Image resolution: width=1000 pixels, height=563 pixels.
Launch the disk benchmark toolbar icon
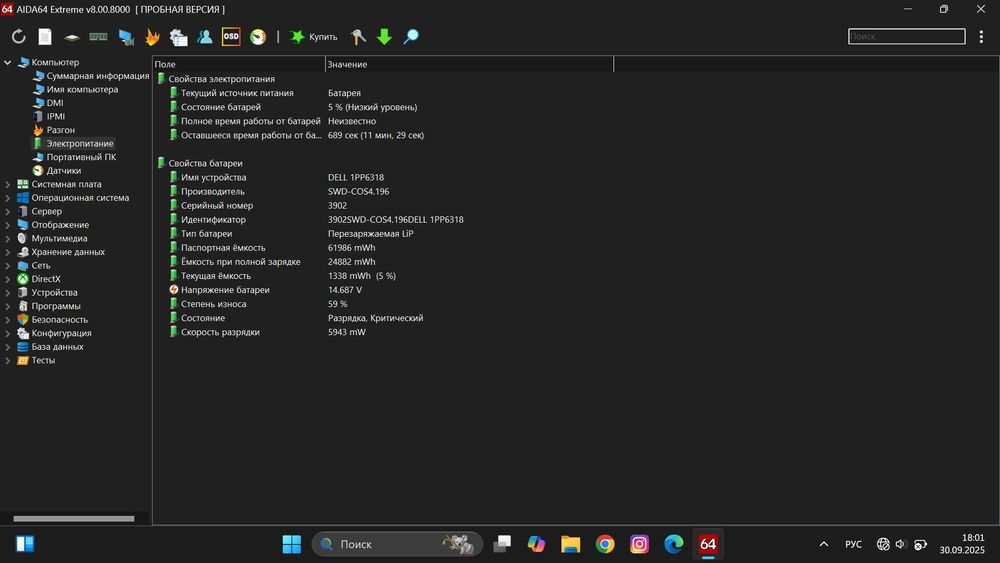click(71, 37)
